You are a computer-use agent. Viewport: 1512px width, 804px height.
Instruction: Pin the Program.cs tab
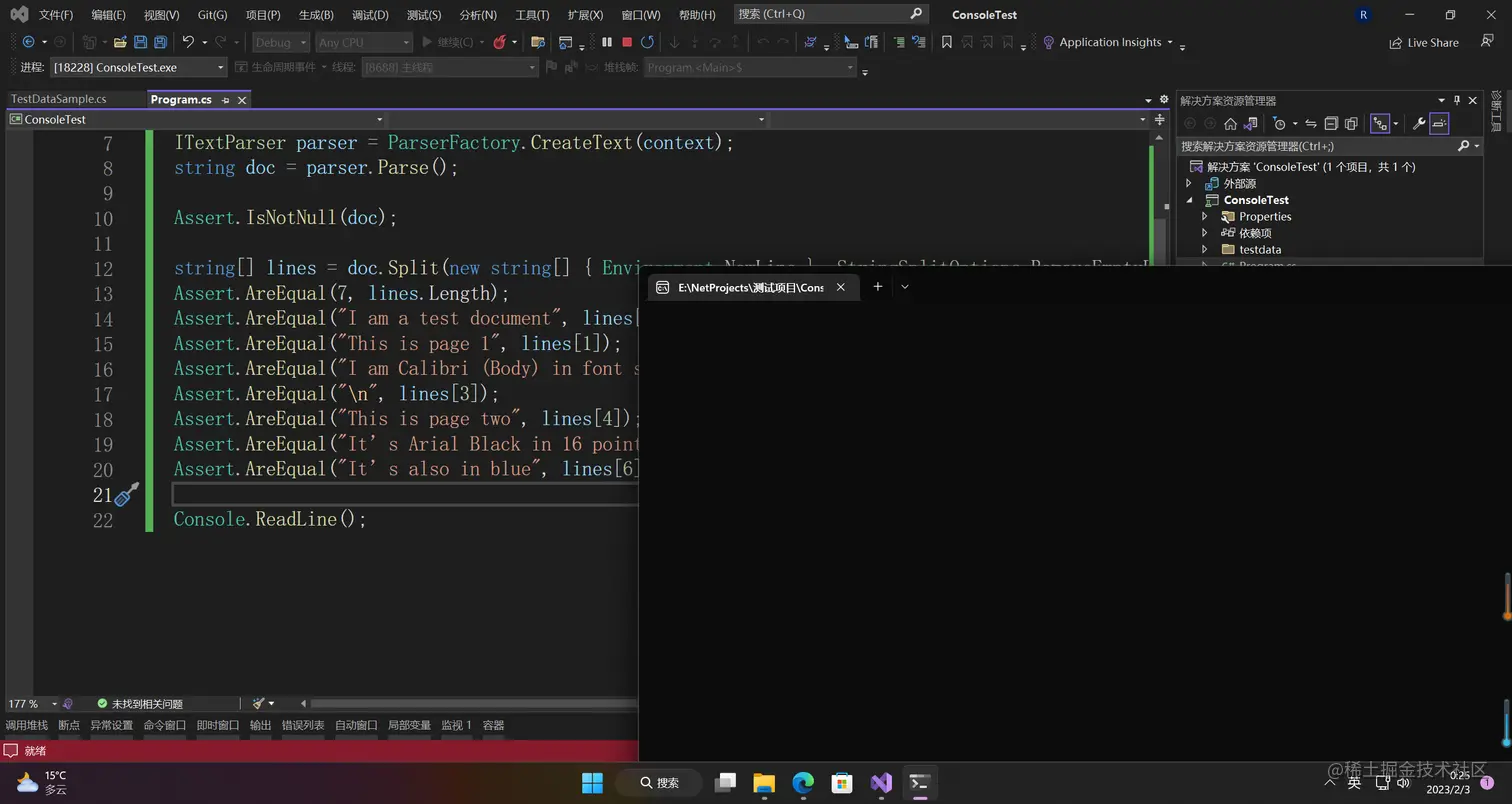tap(226, 100)
